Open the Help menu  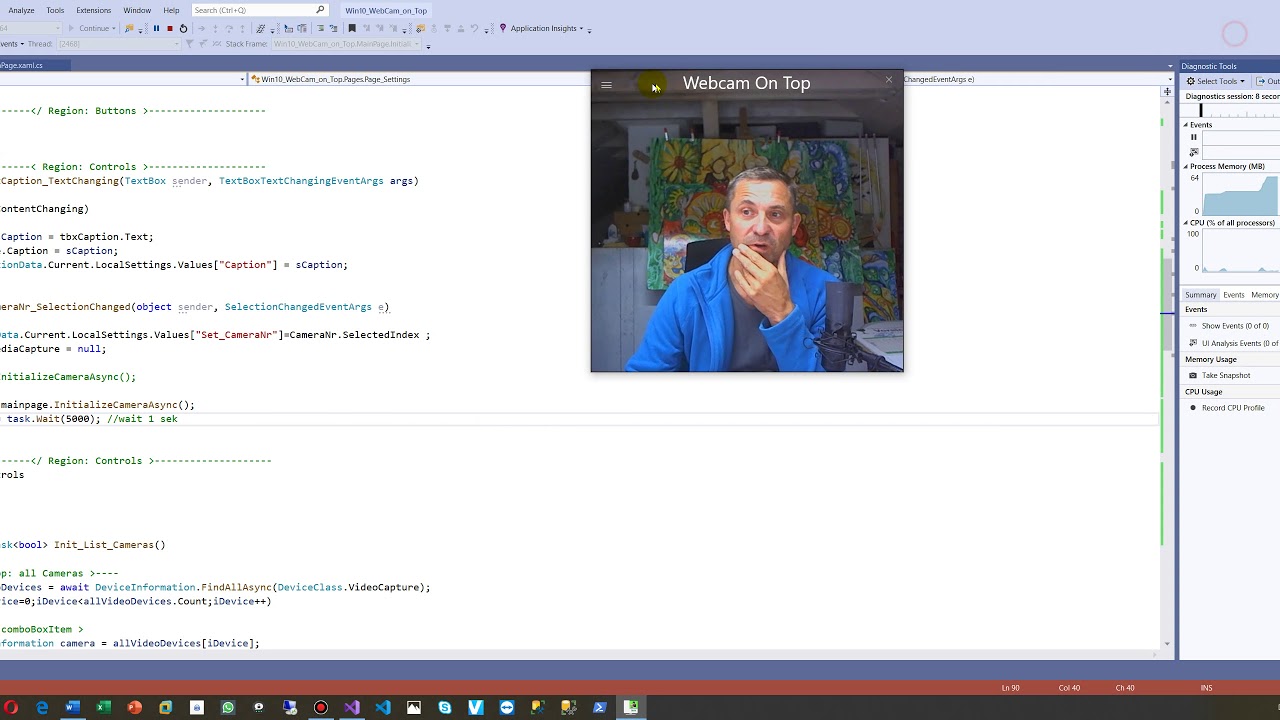[171, 10]
